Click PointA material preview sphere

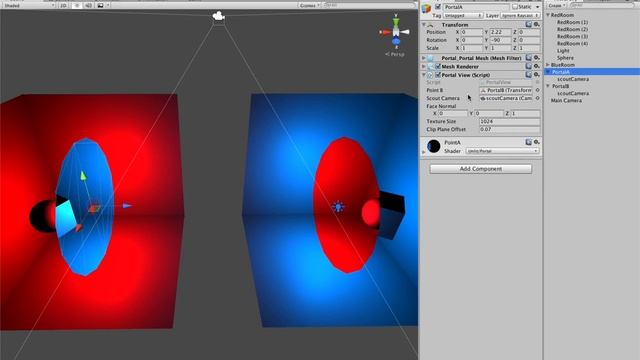(x=433, y=146)
